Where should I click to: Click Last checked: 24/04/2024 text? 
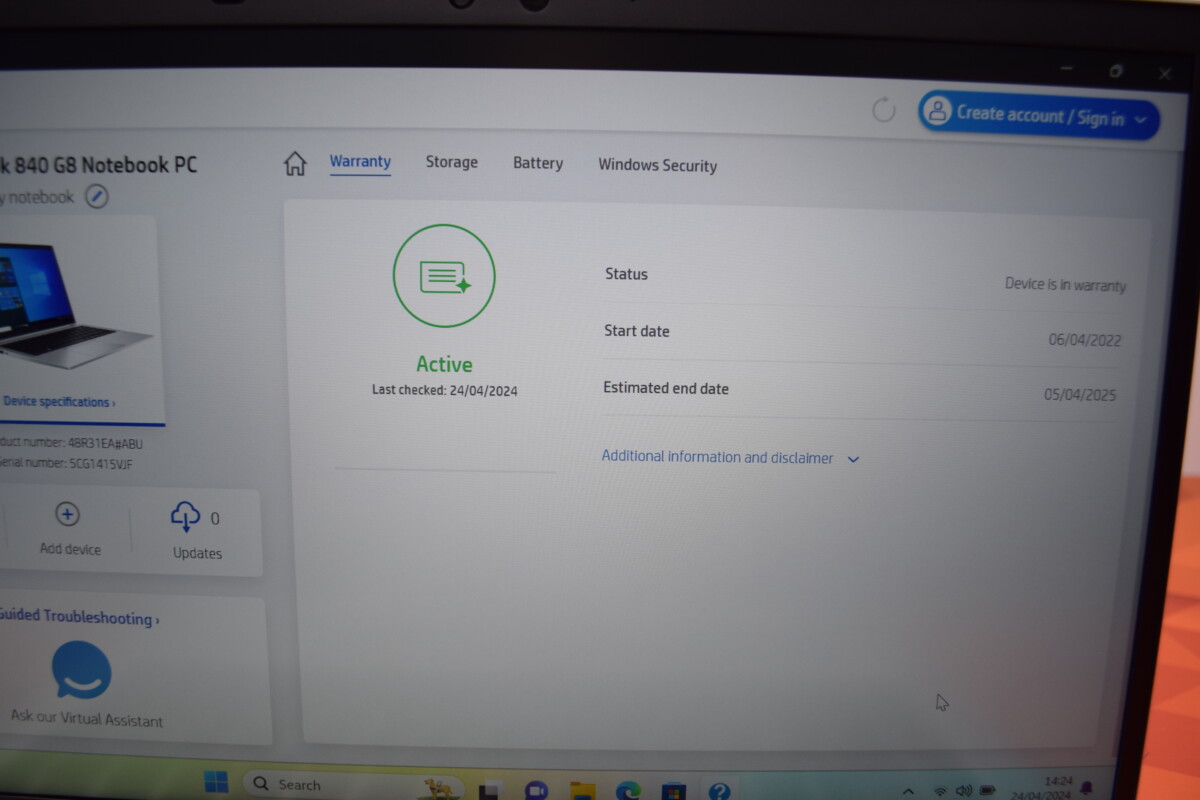pos(445,390)
